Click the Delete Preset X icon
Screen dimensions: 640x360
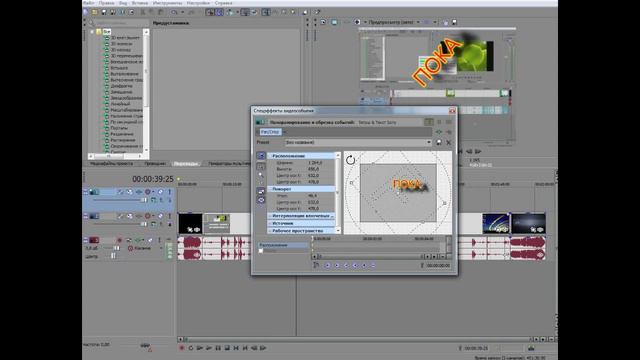(x=449, y=142)
